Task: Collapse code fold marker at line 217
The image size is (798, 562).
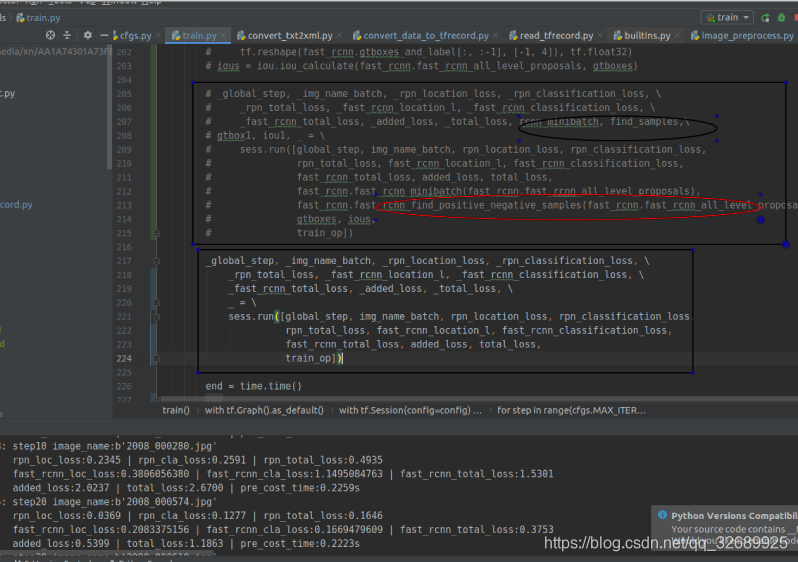Action: [x=157, y=261]
